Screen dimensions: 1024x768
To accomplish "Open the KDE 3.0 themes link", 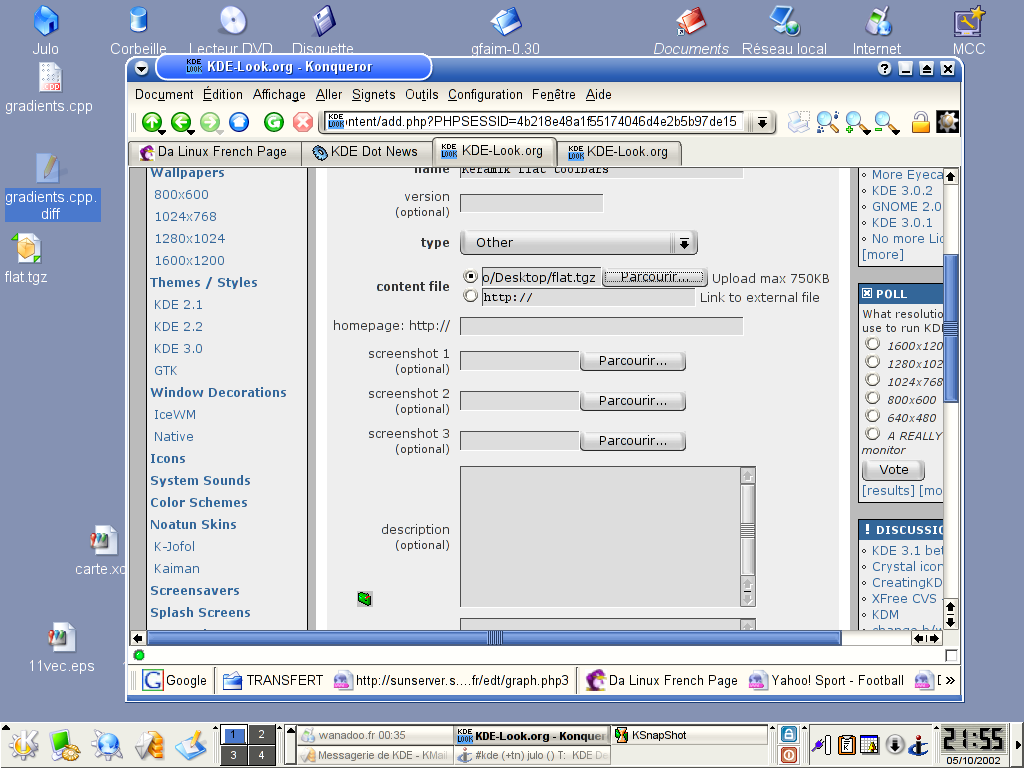I will tap(178, 349).
